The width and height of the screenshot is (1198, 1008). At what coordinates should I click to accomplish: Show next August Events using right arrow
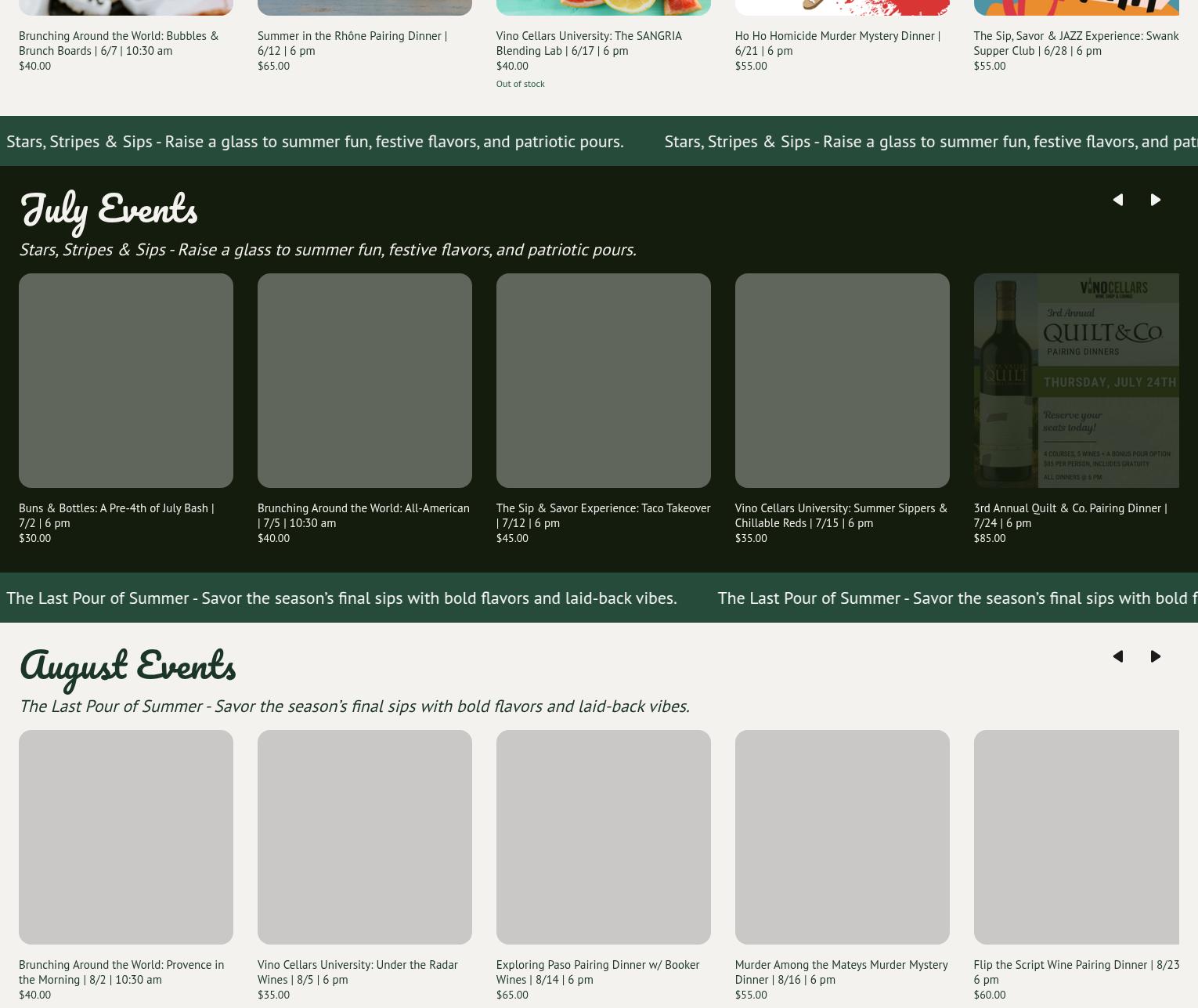pos(1156,656)
